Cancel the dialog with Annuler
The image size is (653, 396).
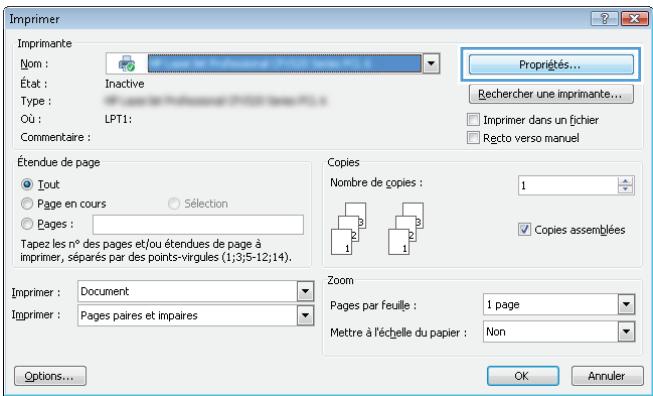pyautogui.click(x=607, y=376)
